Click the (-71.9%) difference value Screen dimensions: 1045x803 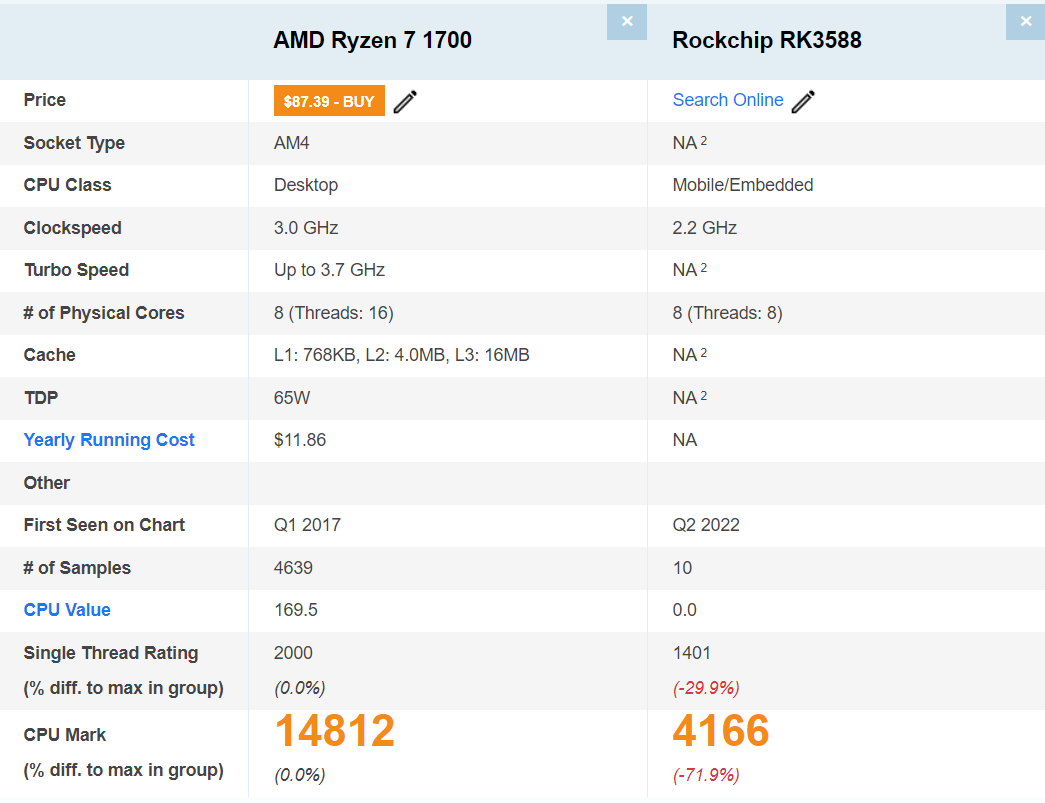[706, 775]
